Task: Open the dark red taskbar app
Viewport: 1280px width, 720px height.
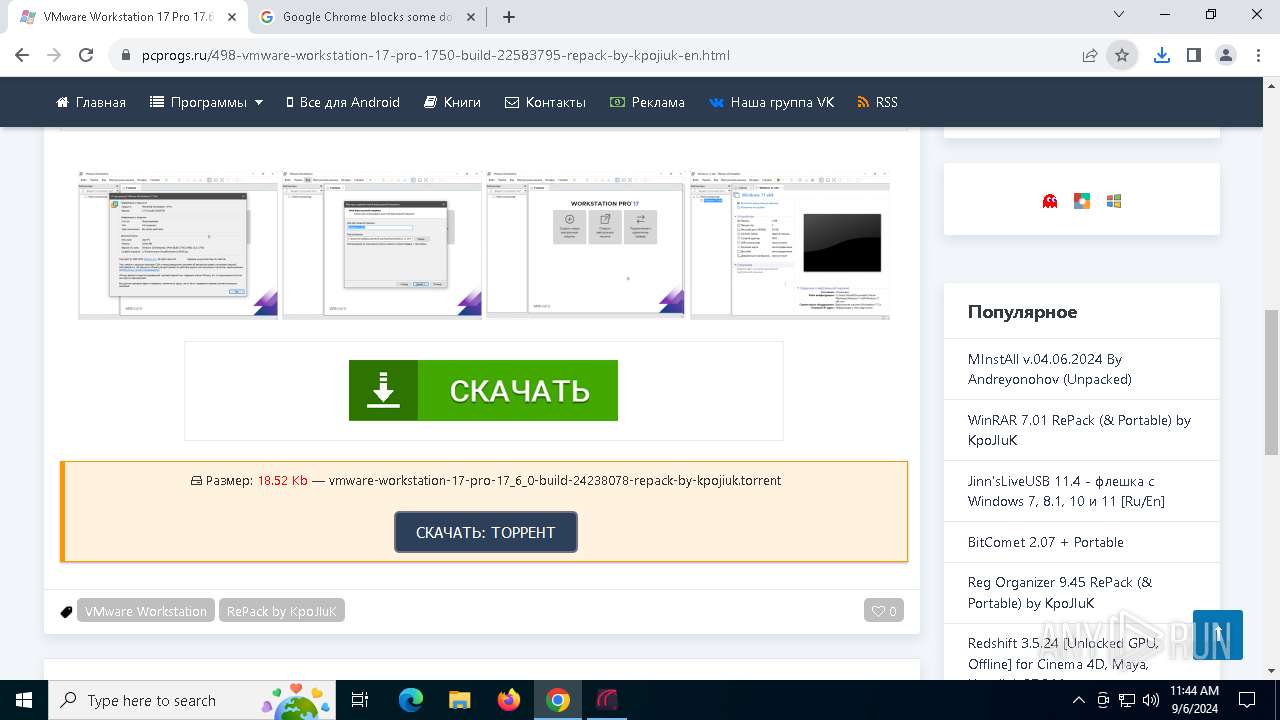Action: click(x=607, y=700)
